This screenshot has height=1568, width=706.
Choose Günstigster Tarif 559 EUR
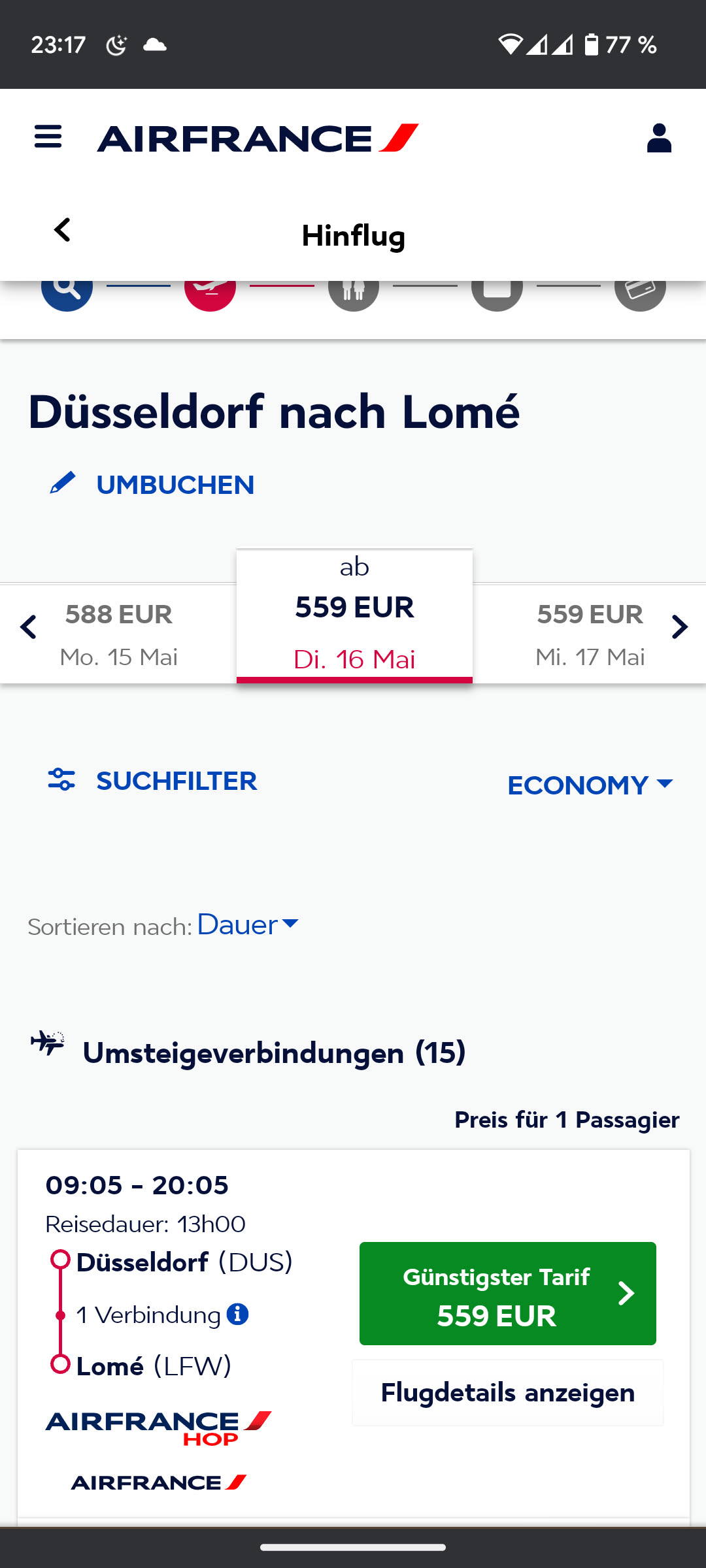[x=507, y=1294]
